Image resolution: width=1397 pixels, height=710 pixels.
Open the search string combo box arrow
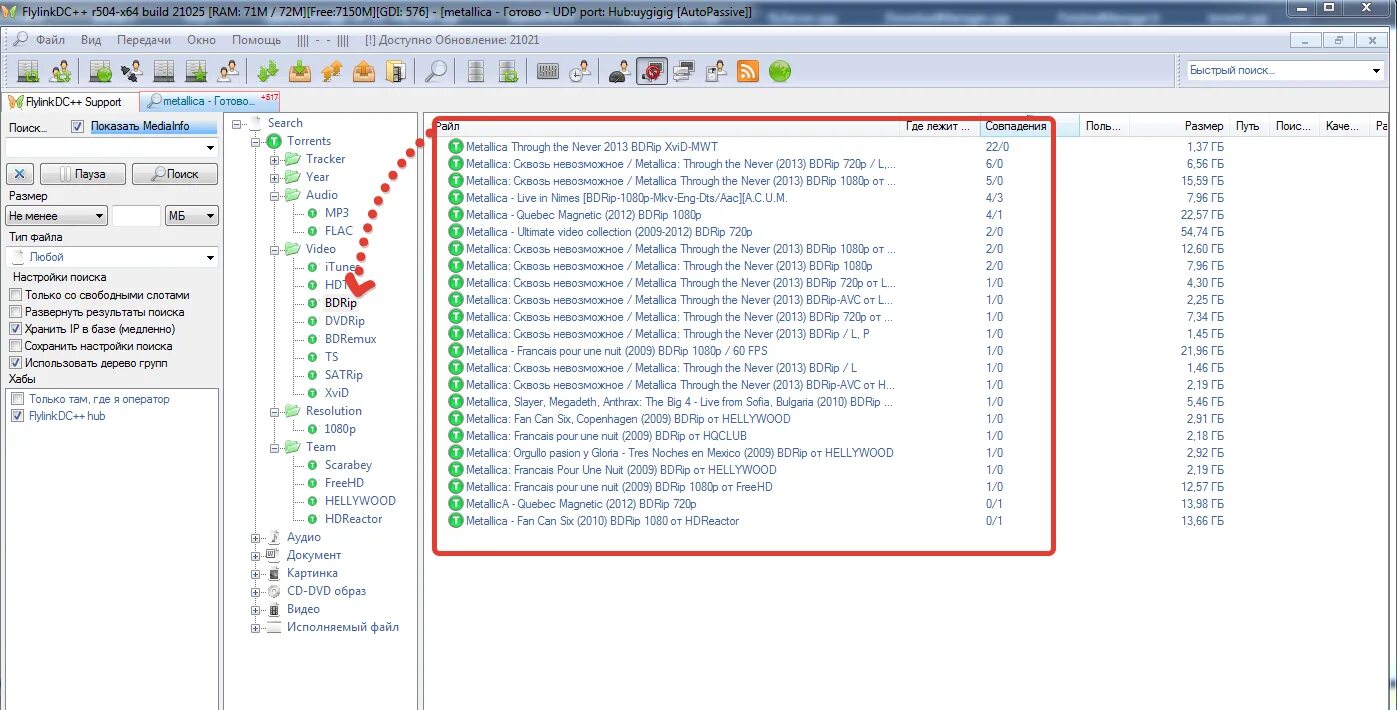[210, 148]
